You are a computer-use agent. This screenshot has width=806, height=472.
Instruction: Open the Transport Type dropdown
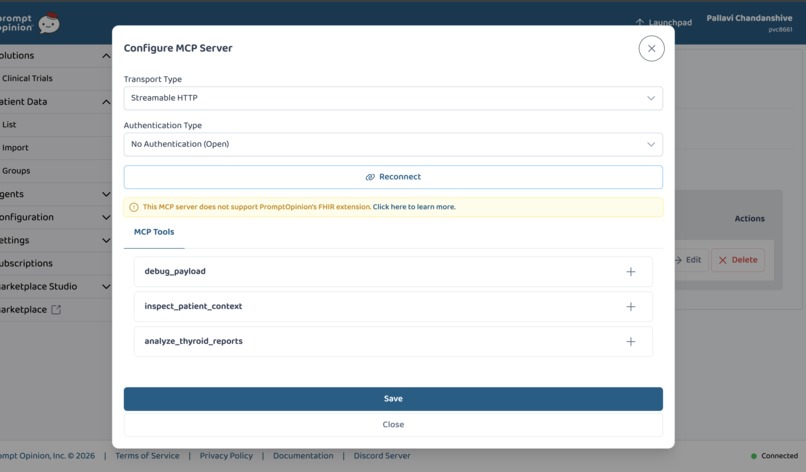[393, 98]
